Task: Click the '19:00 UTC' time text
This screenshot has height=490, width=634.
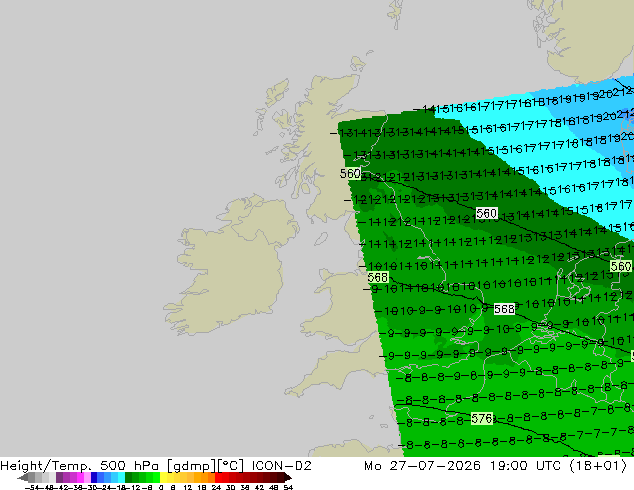Action: pyautogui.click(x=526, y=466)
